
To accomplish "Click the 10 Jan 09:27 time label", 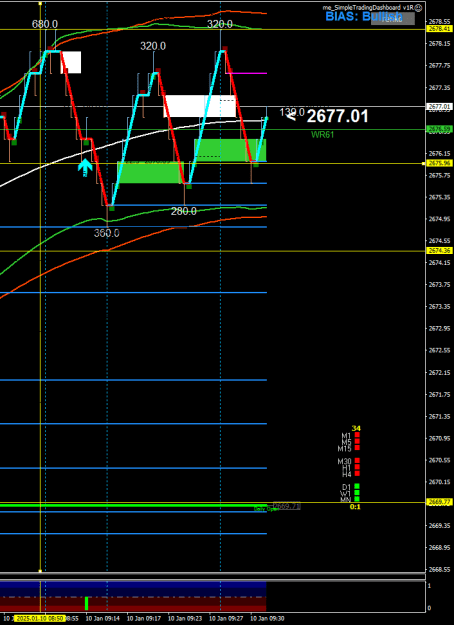I will tap(226, 618).
